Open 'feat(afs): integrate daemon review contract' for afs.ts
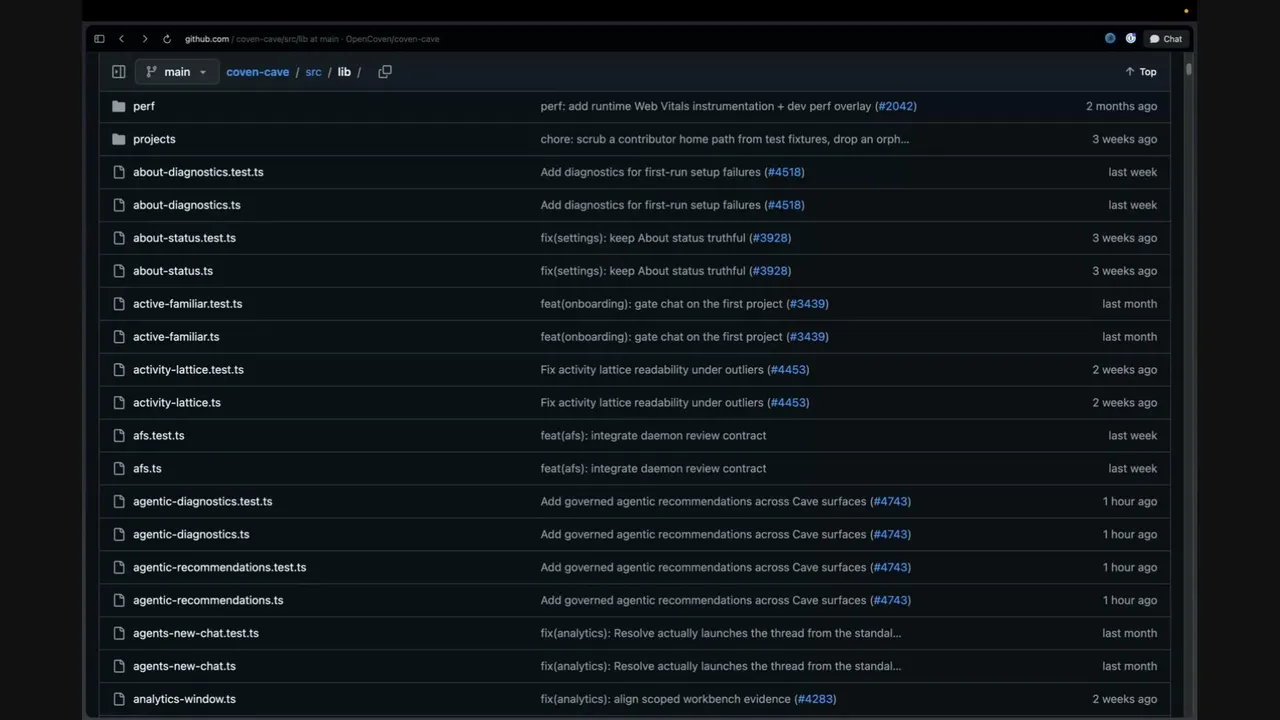Screen dimensions: 1280x720 pos(653,469)
